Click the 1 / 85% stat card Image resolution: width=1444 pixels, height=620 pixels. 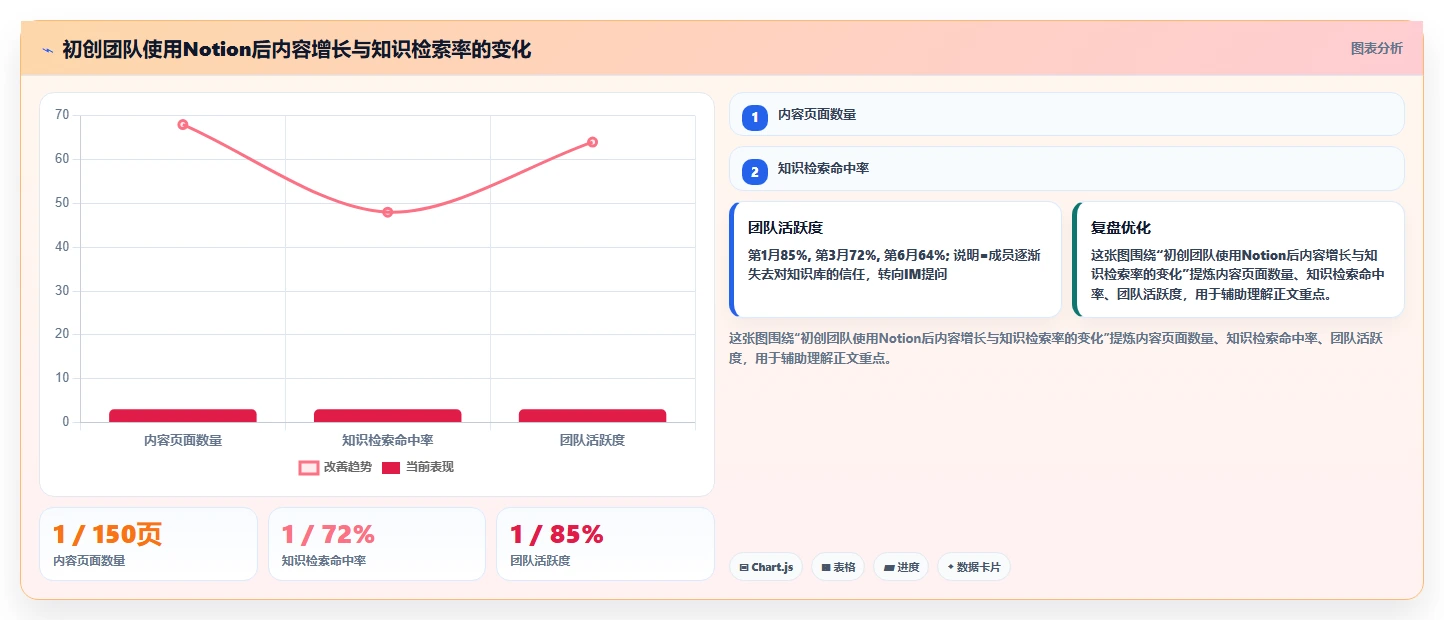point(605,544)
